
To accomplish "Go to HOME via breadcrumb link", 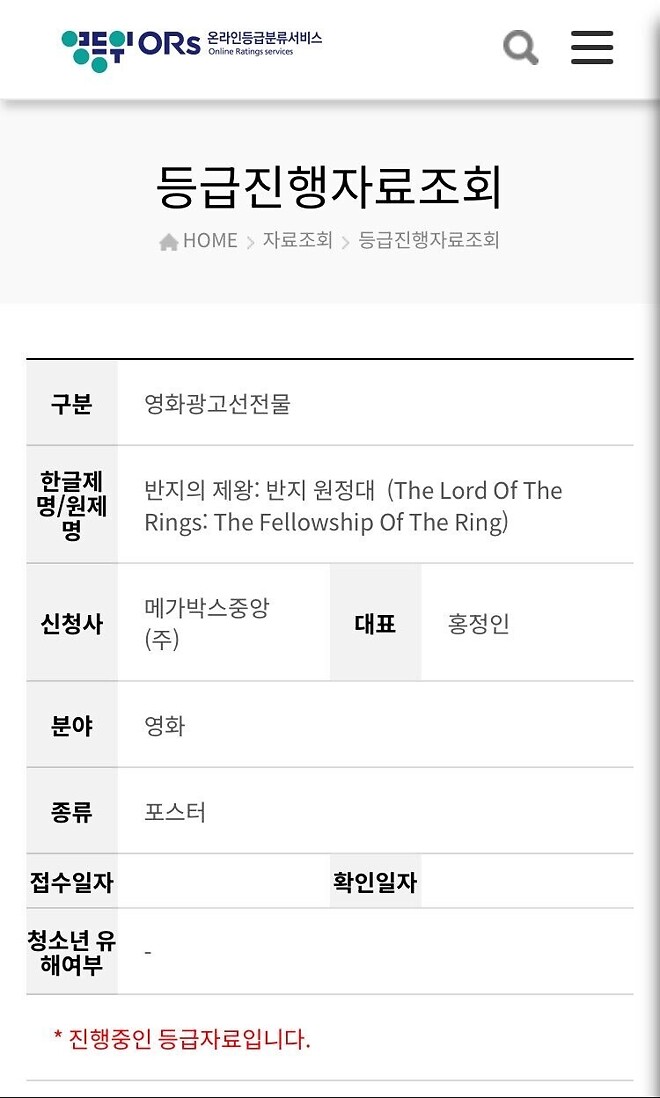I will coord(210,241).
